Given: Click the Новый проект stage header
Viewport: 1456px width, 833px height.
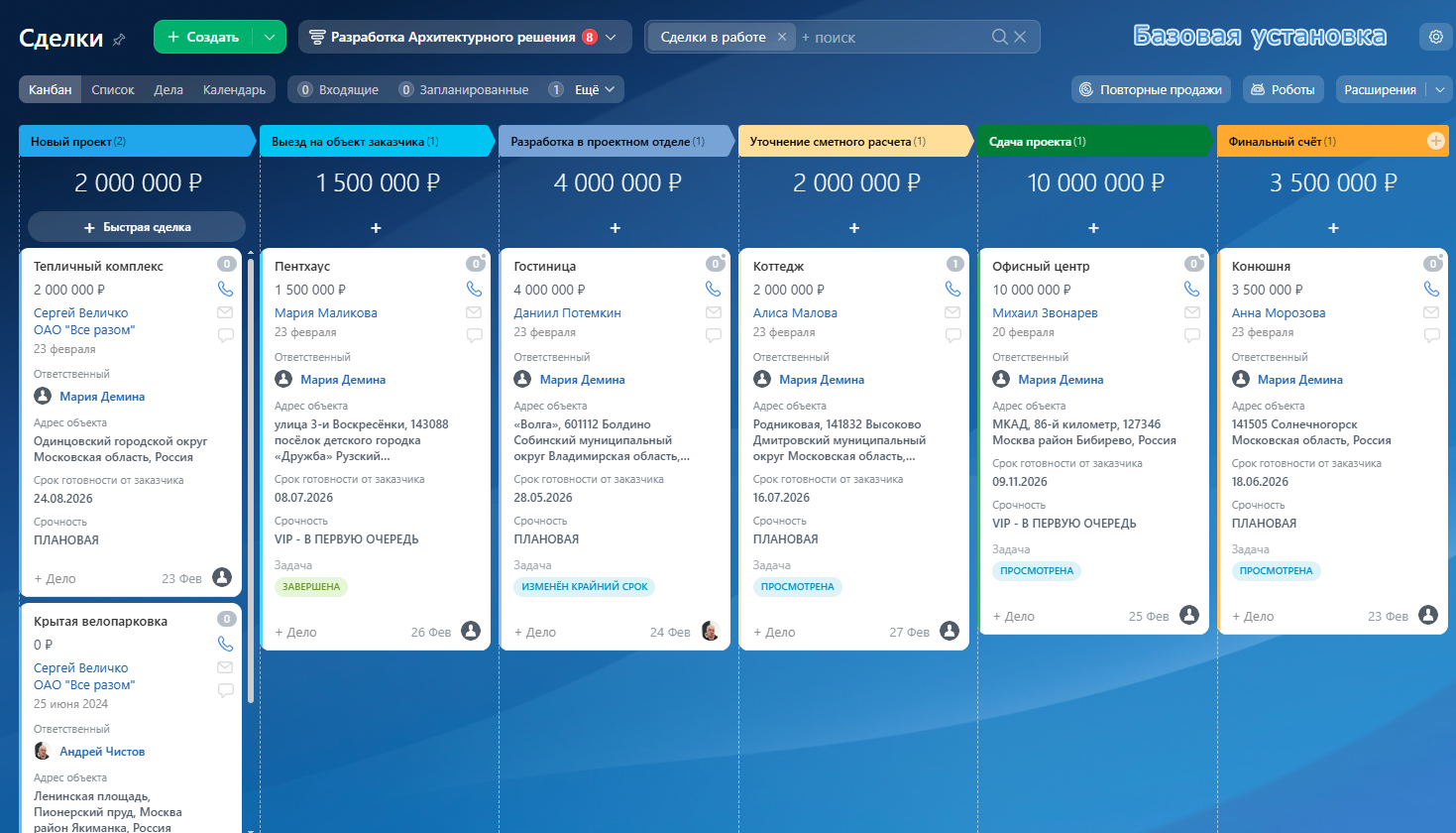Looking at the screenshot, I should (x=137, y=141).
